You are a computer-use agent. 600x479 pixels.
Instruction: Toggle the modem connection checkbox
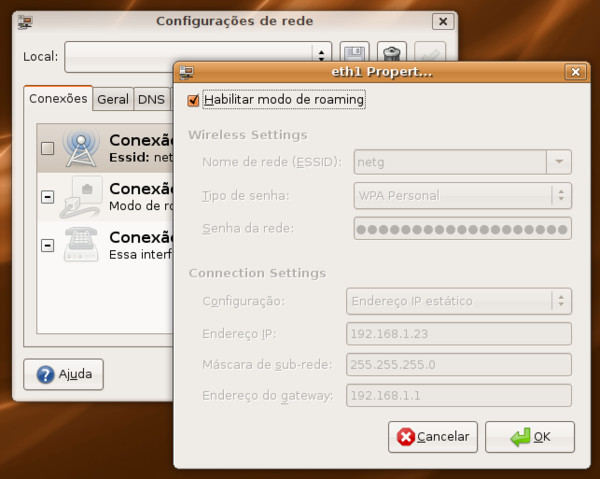47,245
